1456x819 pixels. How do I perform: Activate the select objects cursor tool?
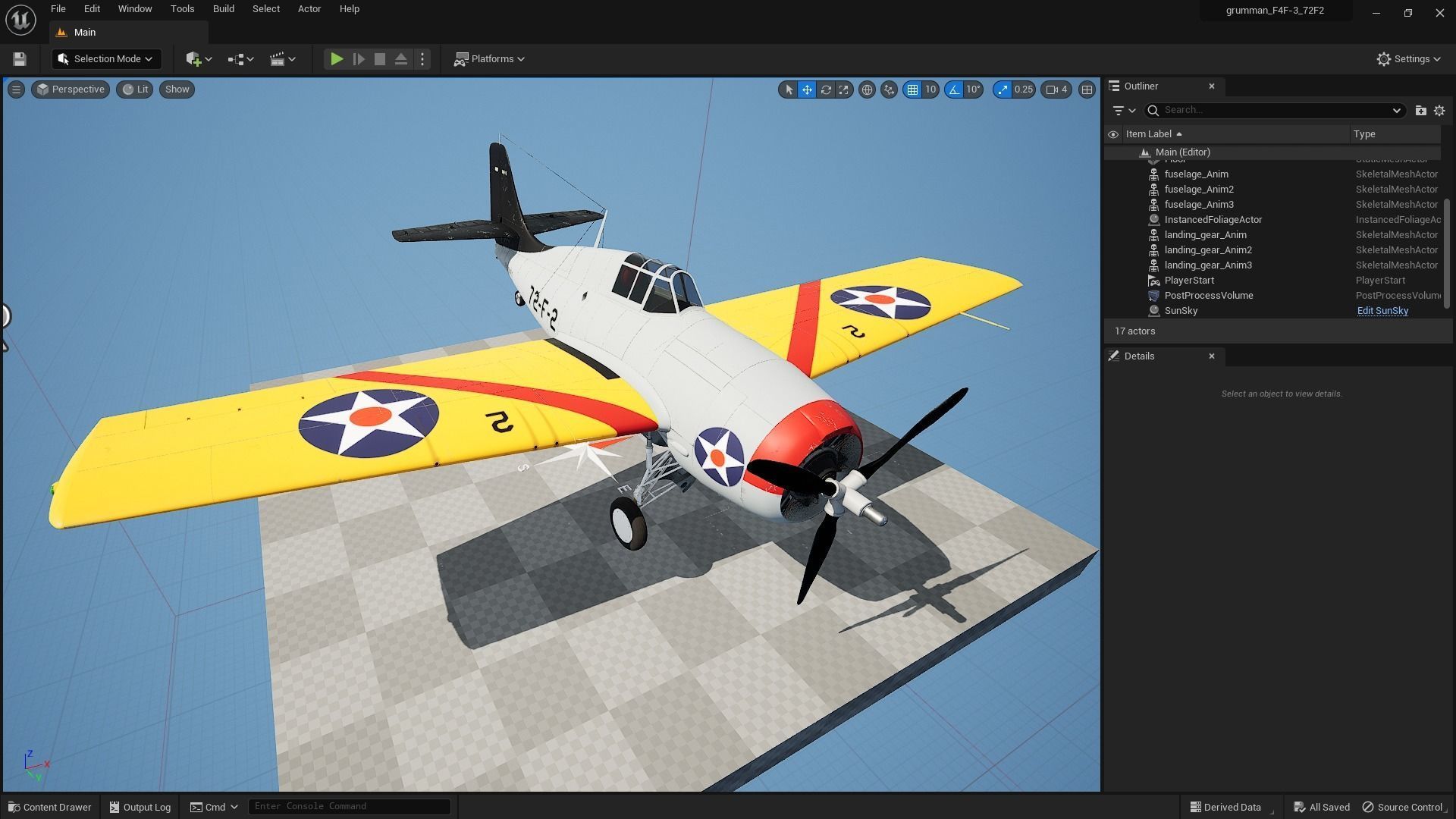tap(789, 90)
